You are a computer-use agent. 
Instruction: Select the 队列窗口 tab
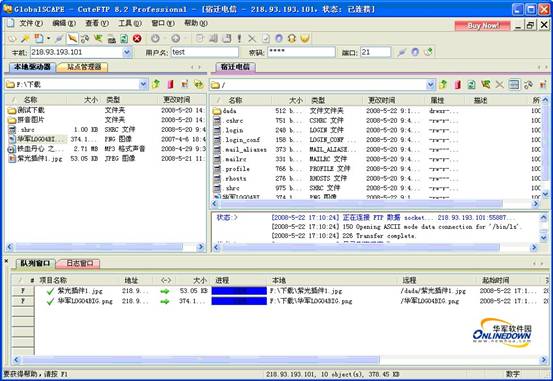35,263
